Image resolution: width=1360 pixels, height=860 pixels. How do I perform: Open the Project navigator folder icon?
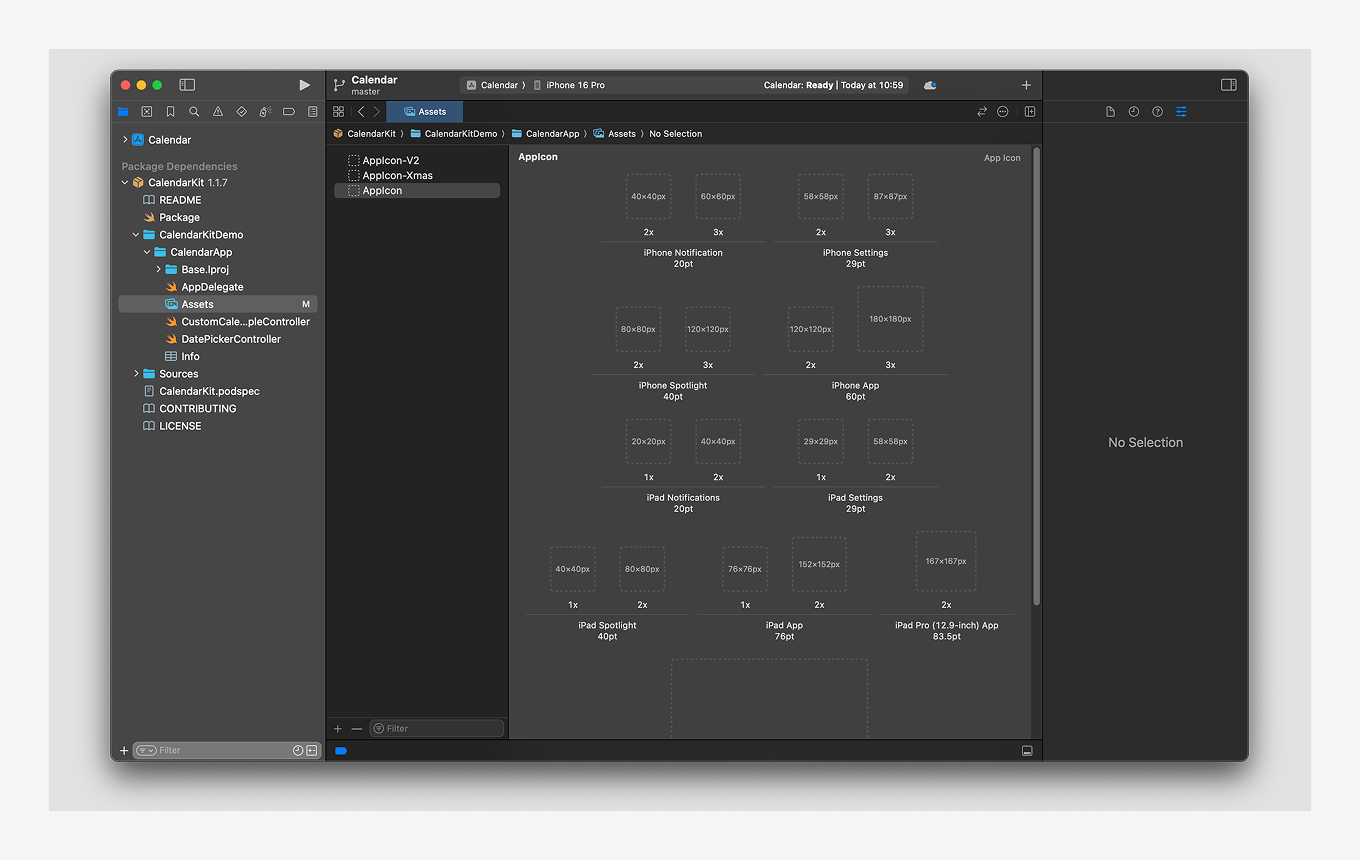(x=123, y=112)
